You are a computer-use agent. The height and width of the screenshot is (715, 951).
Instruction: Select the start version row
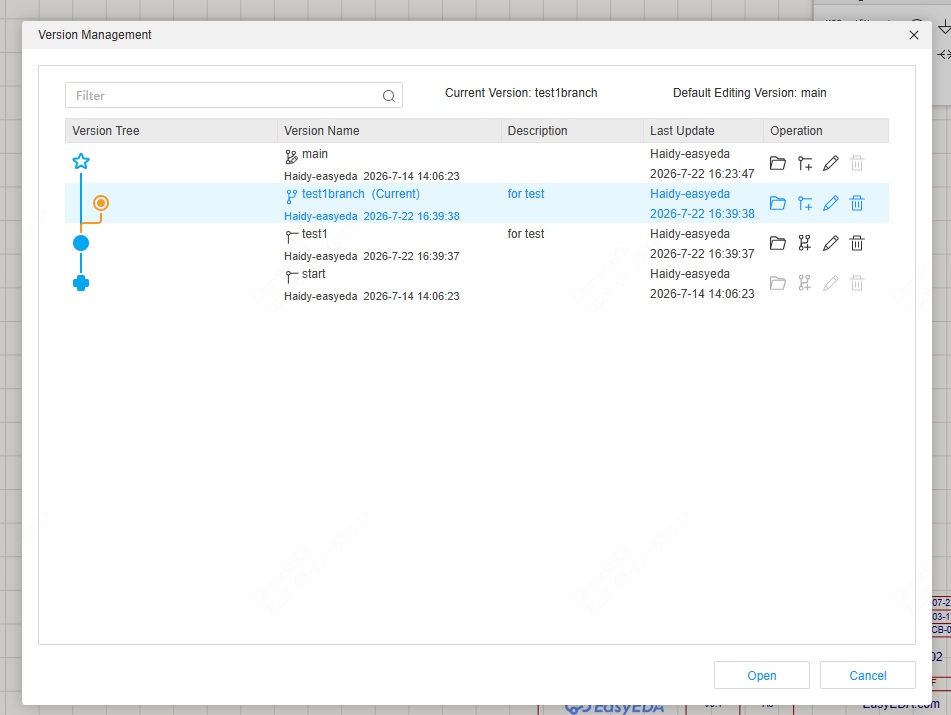(477, 283)
